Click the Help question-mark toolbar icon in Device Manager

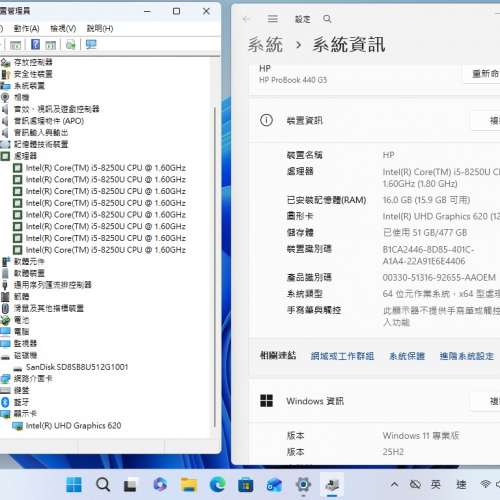[x=35, y=44]
